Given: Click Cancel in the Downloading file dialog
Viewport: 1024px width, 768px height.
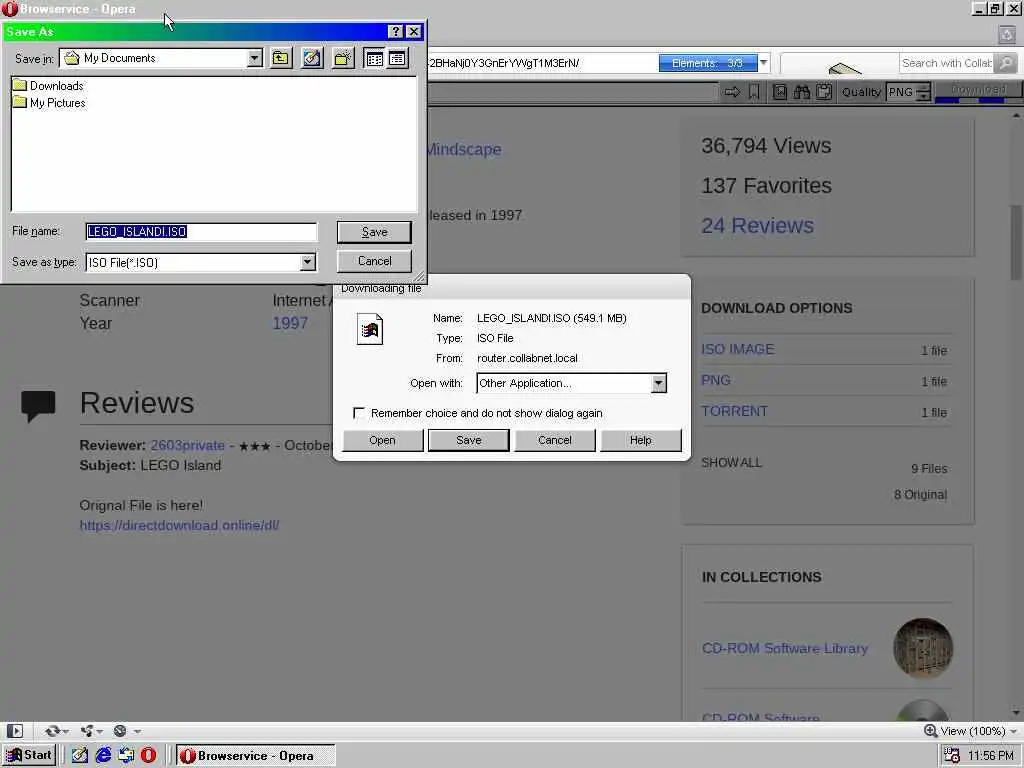Looking at the screenshot, I should coord(554,440).
